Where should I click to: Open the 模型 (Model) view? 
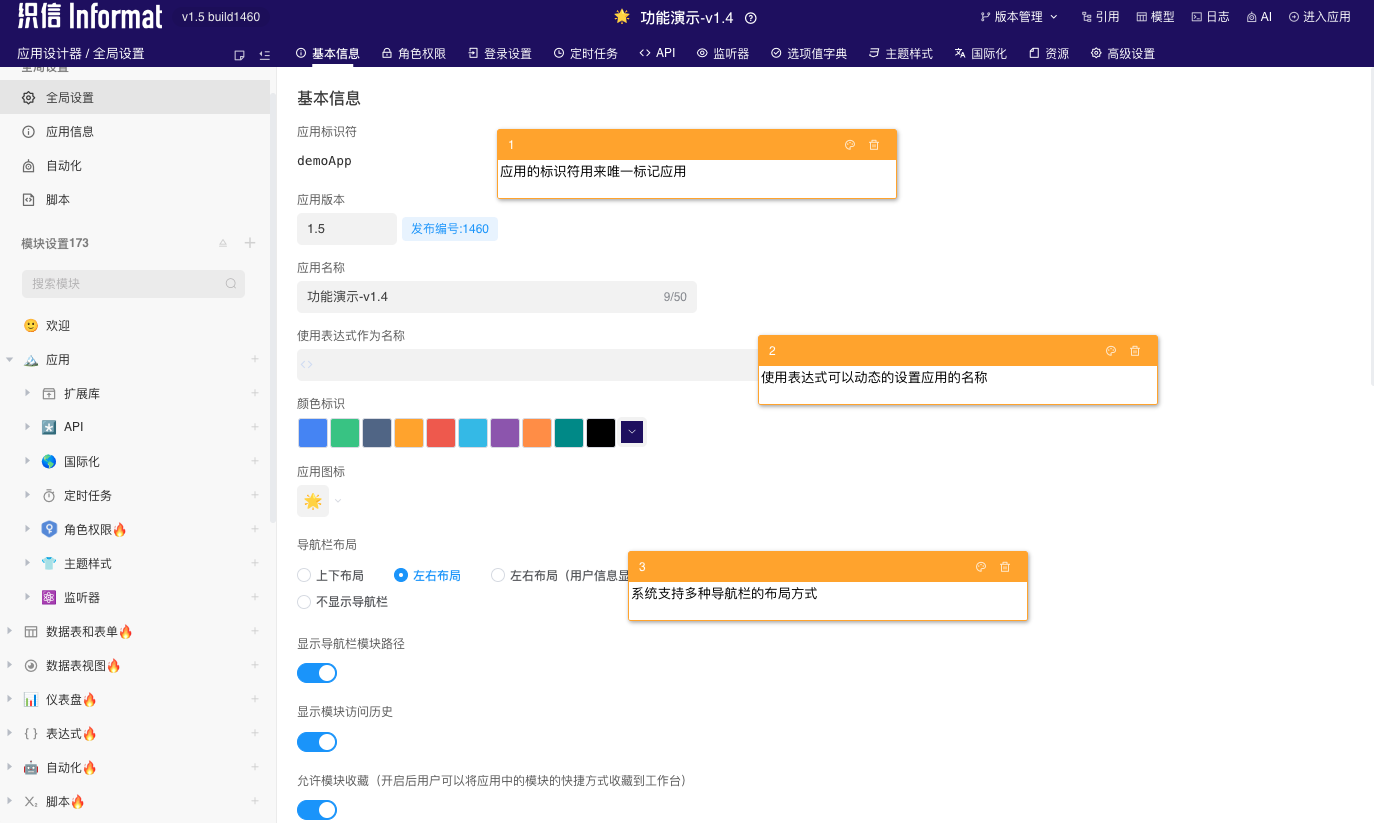(x=1156, y=16)
